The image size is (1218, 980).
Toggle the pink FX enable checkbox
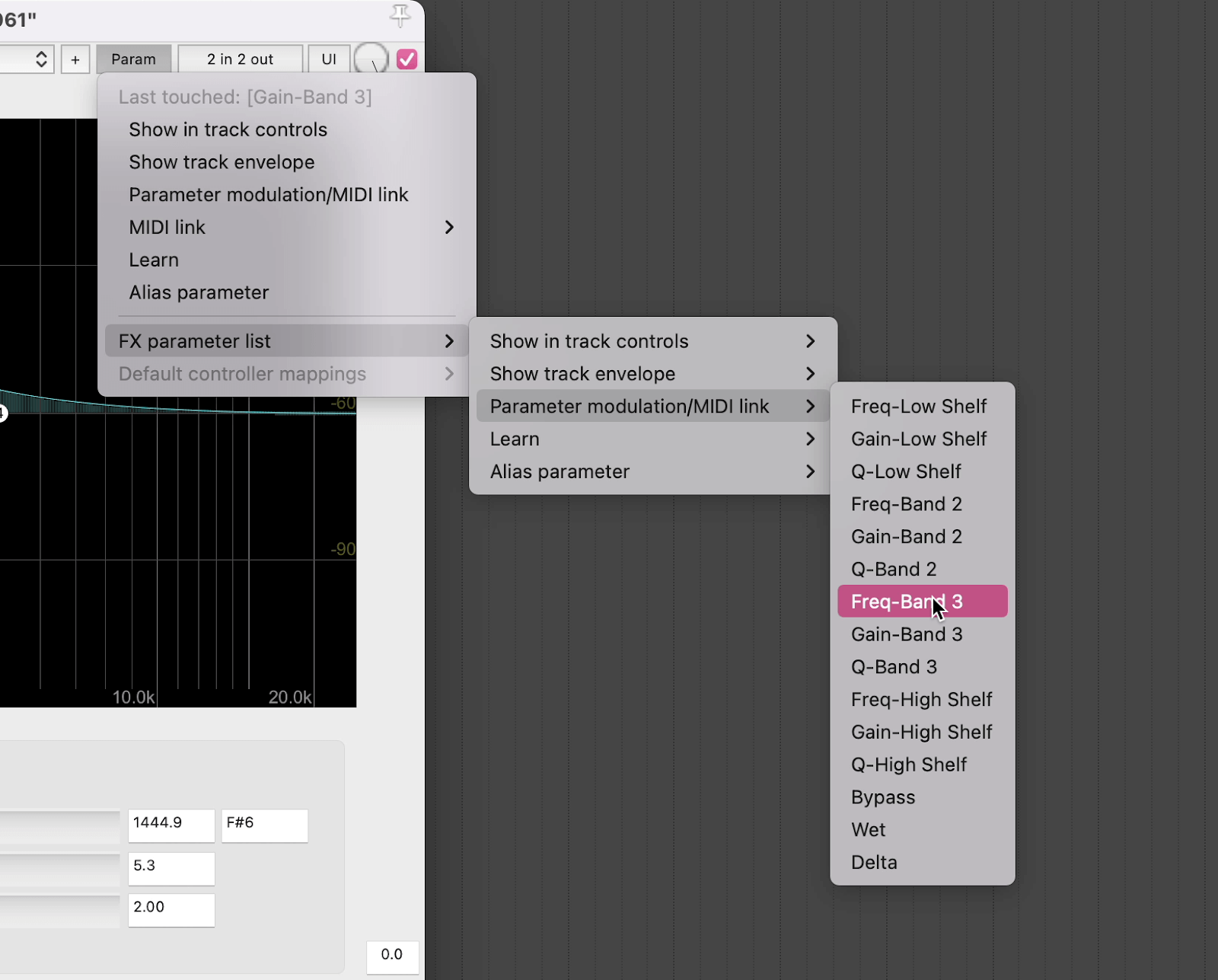(407, 59)
